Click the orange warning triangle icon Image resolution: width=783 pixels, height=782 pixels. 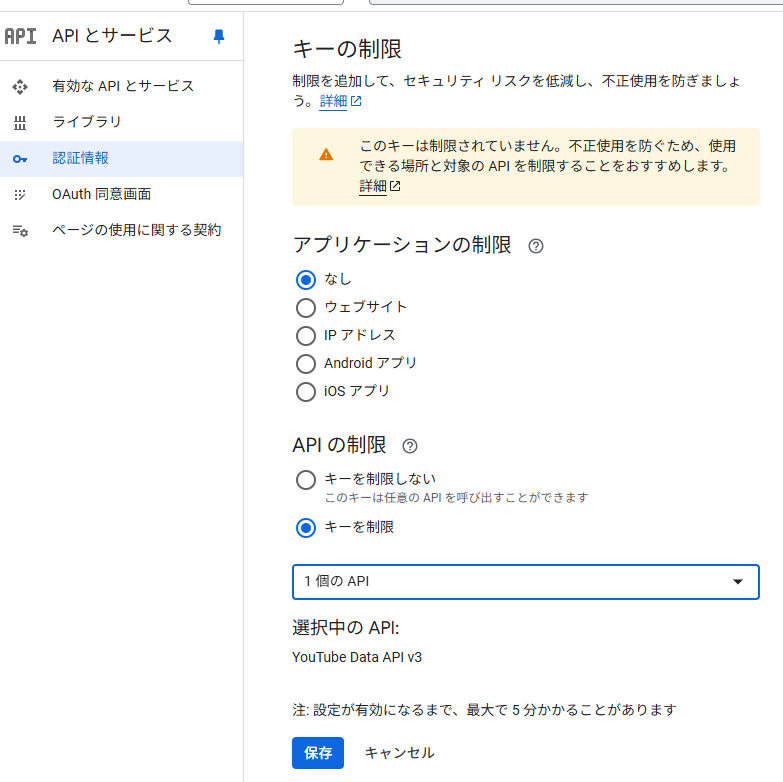pyautogui.click(x=326, y=154)
